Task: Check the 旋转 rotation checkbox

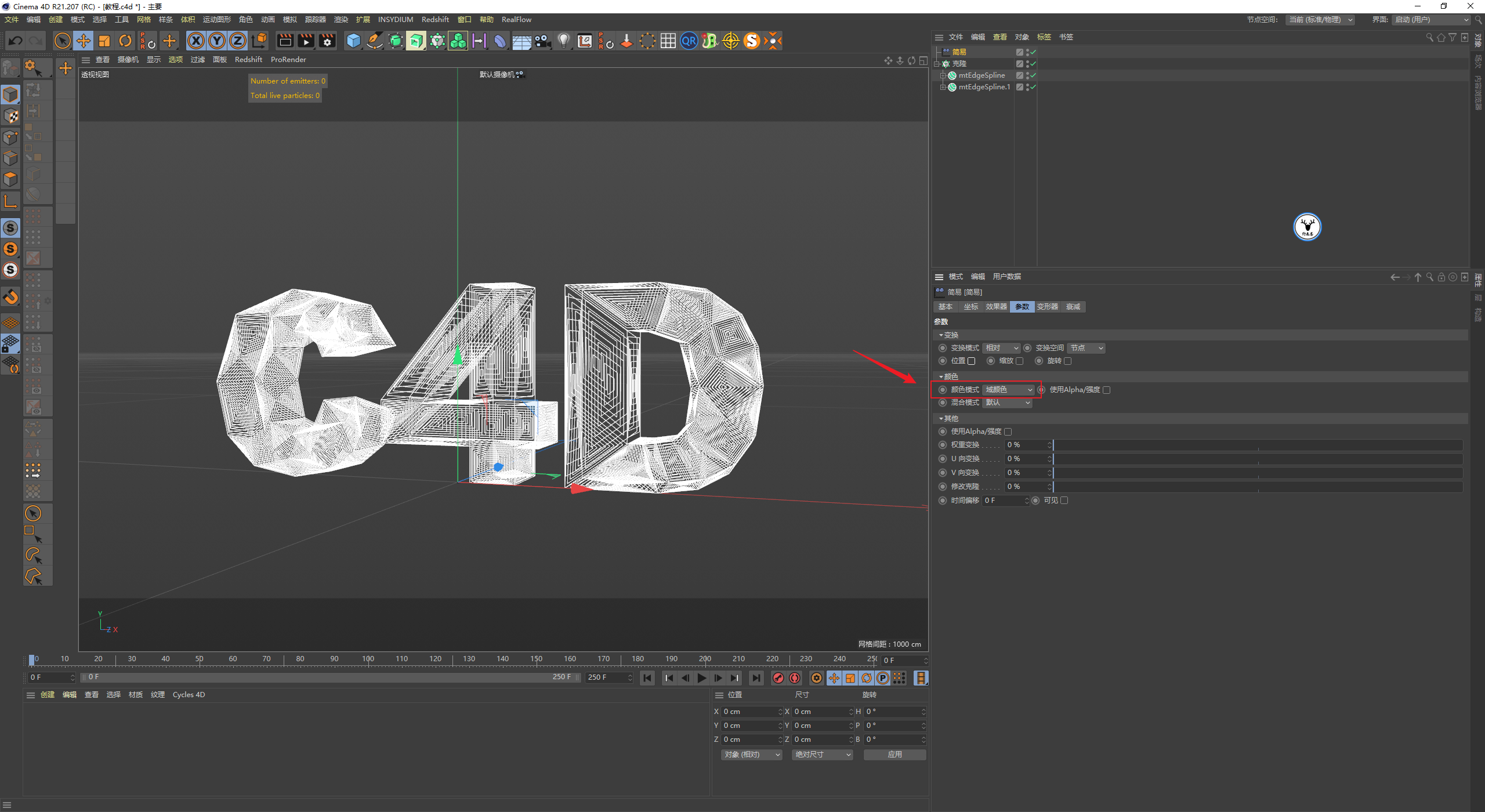Action: pyautogui.click(x=1068, y=361)
